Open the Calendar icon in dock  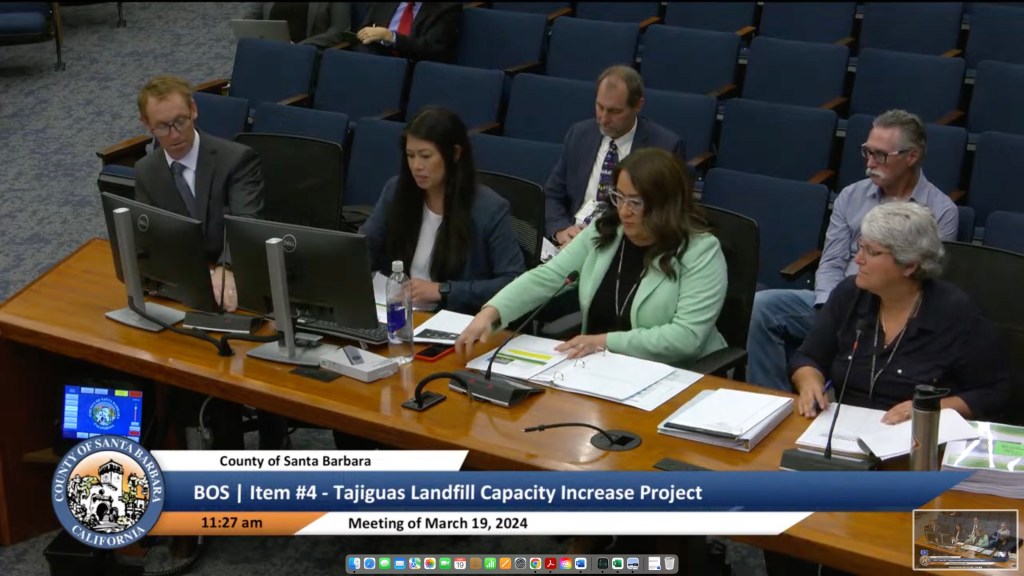coord(460,564)
